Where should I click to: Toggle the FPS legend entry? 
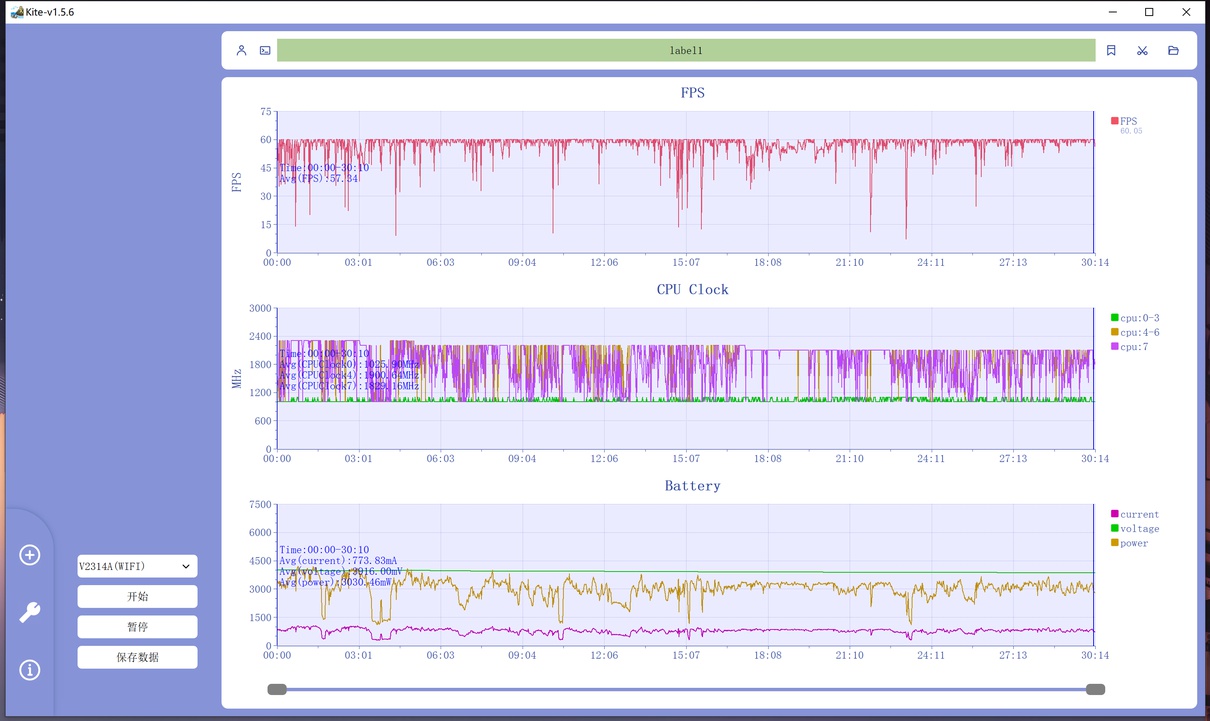[1124, 121]
